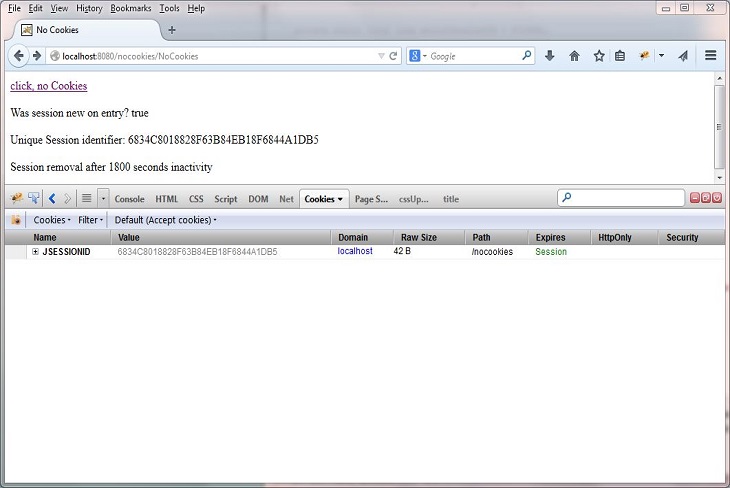The height and width of the screenshot is (488, 730).
Task: Click the localhost domain cell
Action: [x=355, y=251]
